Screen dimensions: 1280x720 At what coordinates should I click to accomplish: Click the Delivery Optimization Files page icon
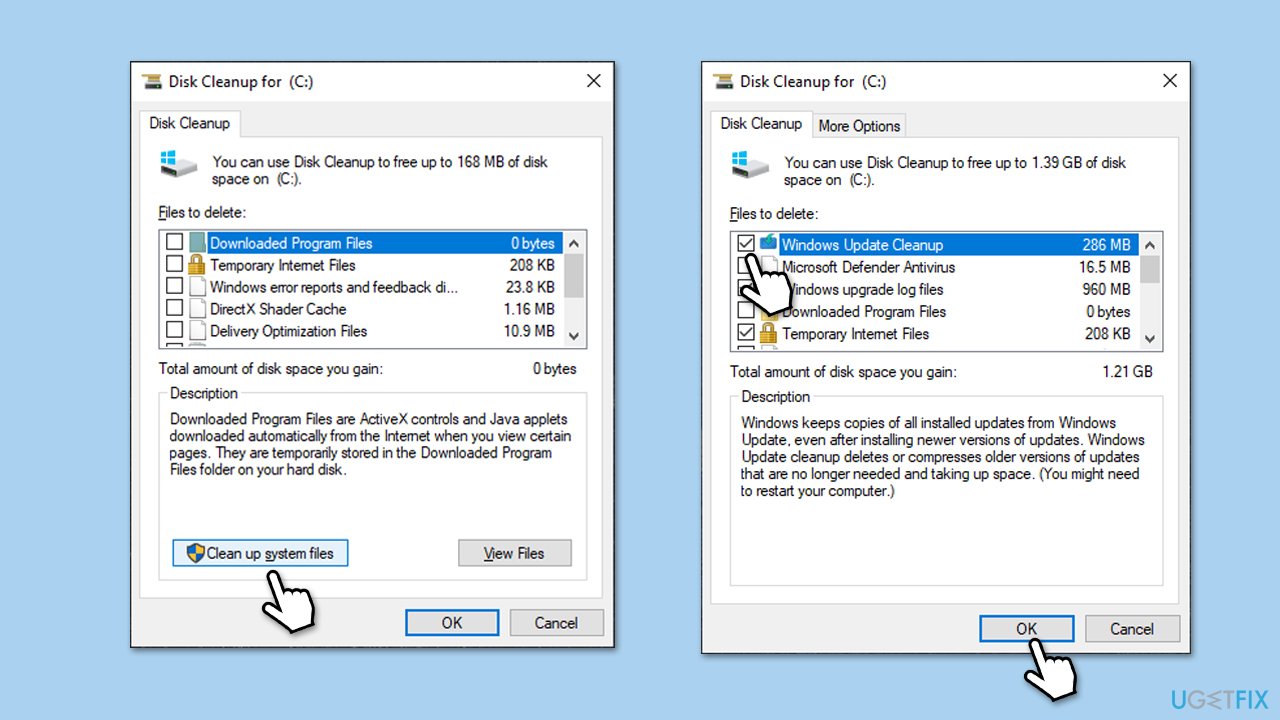point(197,331)
